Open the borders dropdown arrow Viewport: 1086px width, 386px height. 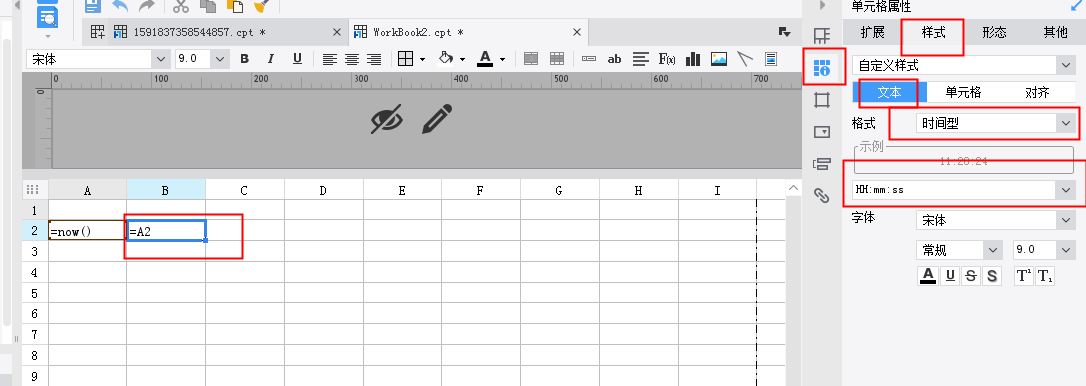(x=422, y=60)
